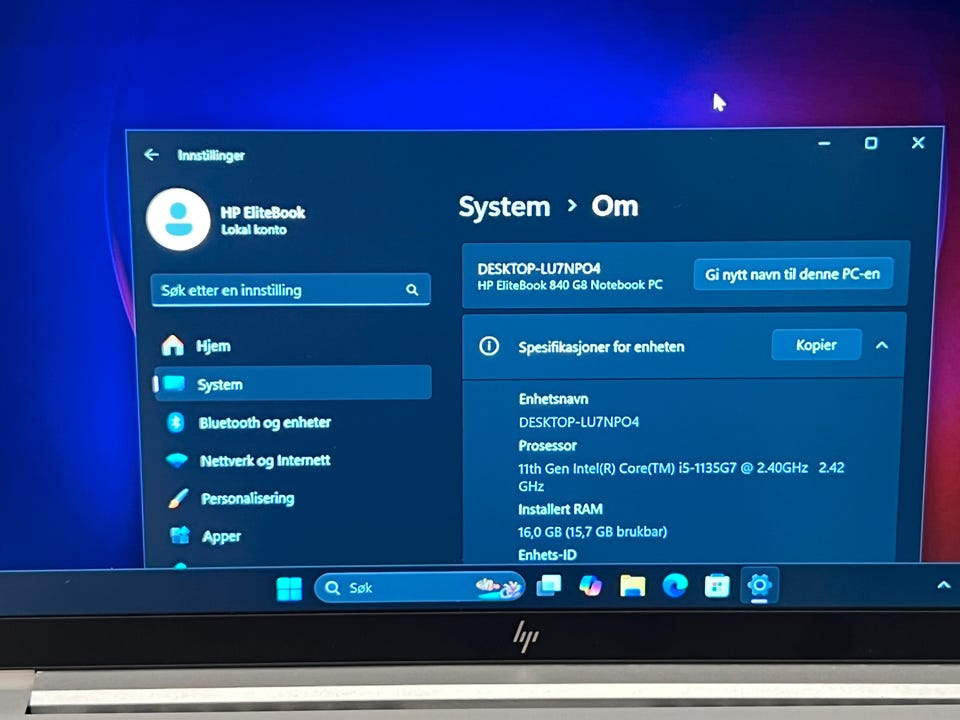The height and width of the screenshot is (720, 960).
Task: Go back with the Innstillinger arrow
Action: (151, 155)
